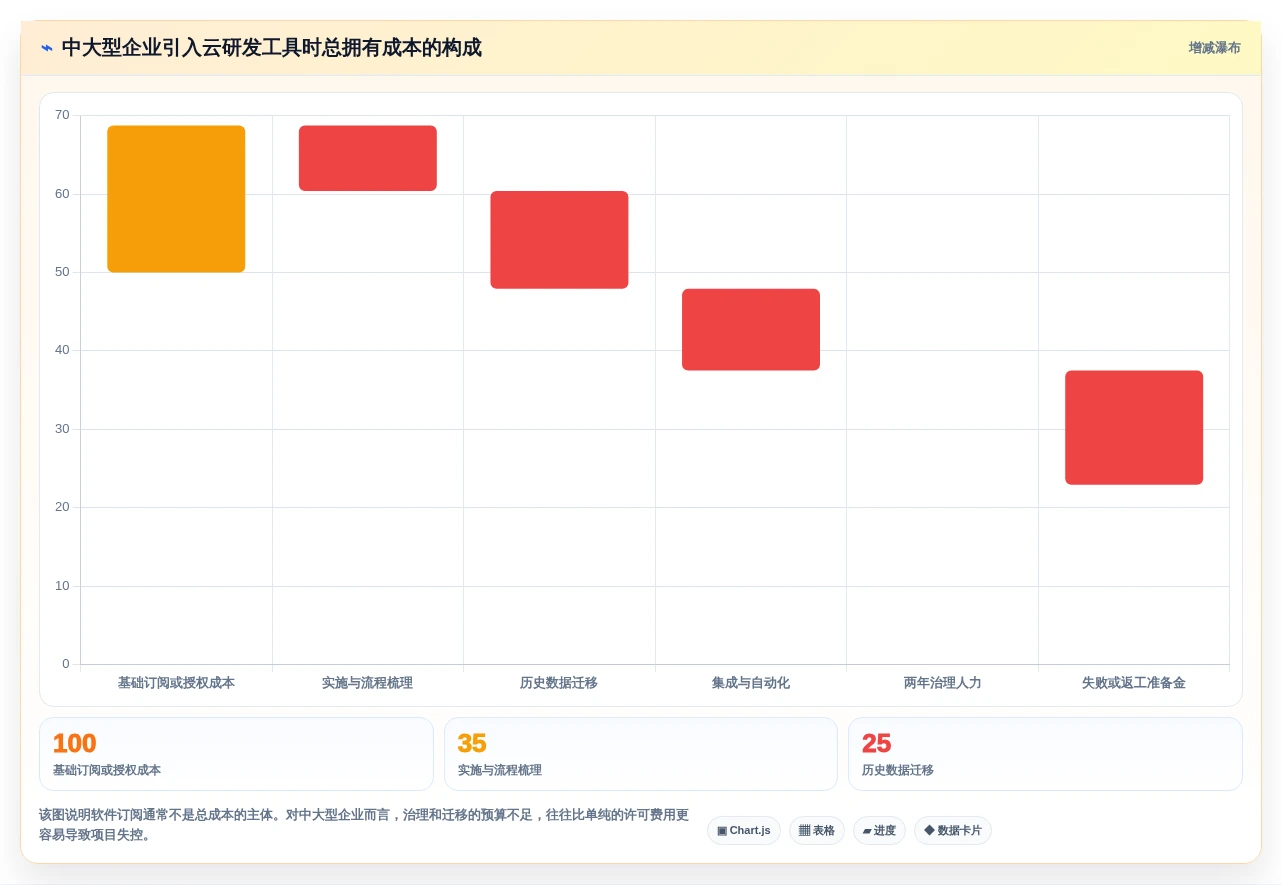
Task: Click the x-axis label 失败或返工准备金
Action: [x=1134, y=683]
